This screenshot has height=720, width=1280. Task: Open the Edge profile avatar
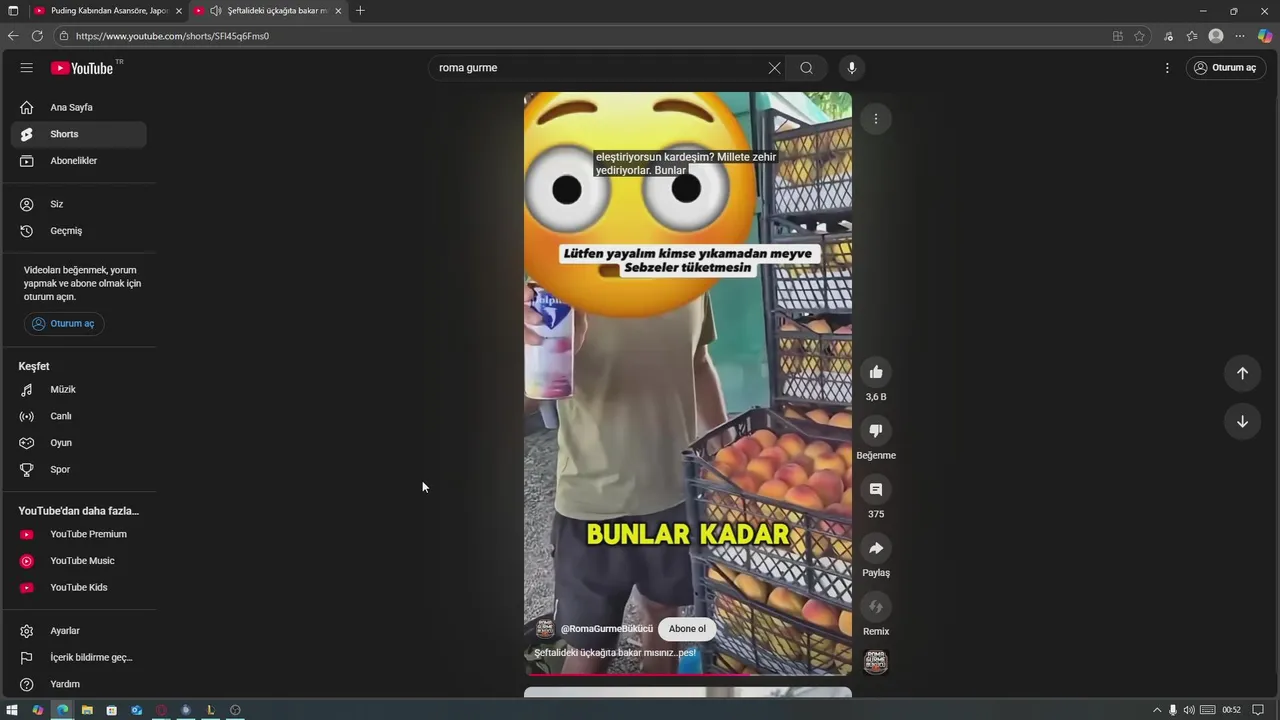click(x=1216, y=36)
